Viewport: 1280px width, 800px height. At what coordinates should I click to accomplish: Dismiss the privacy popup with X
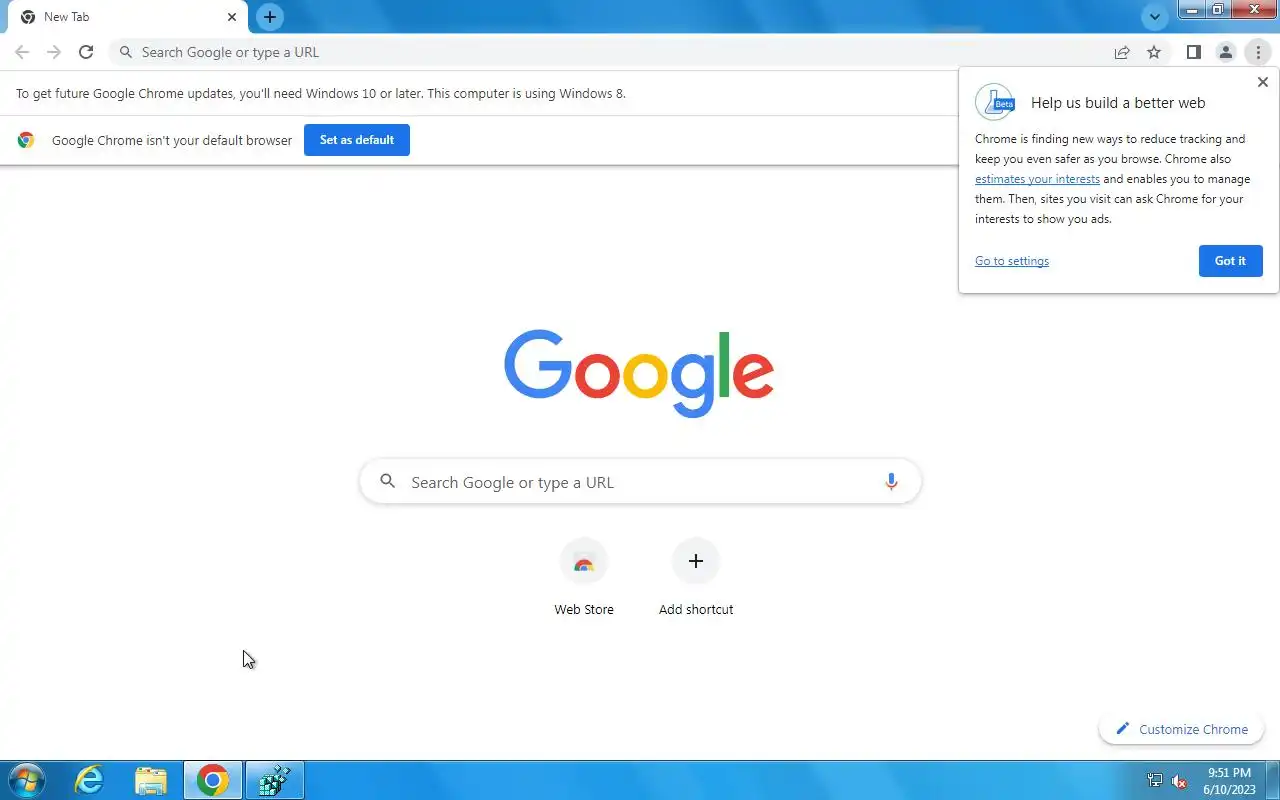[1262, 82]
